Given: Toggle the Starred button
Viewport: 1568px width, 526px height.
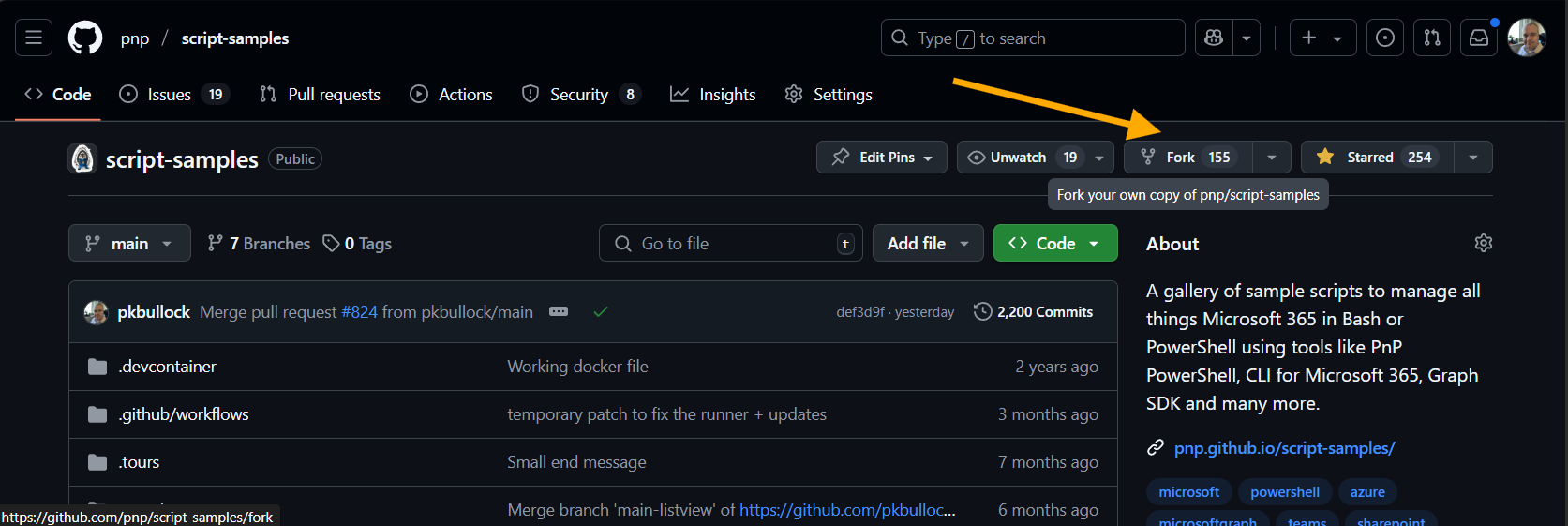Looking at the screenshot, I should (1377, 158).
